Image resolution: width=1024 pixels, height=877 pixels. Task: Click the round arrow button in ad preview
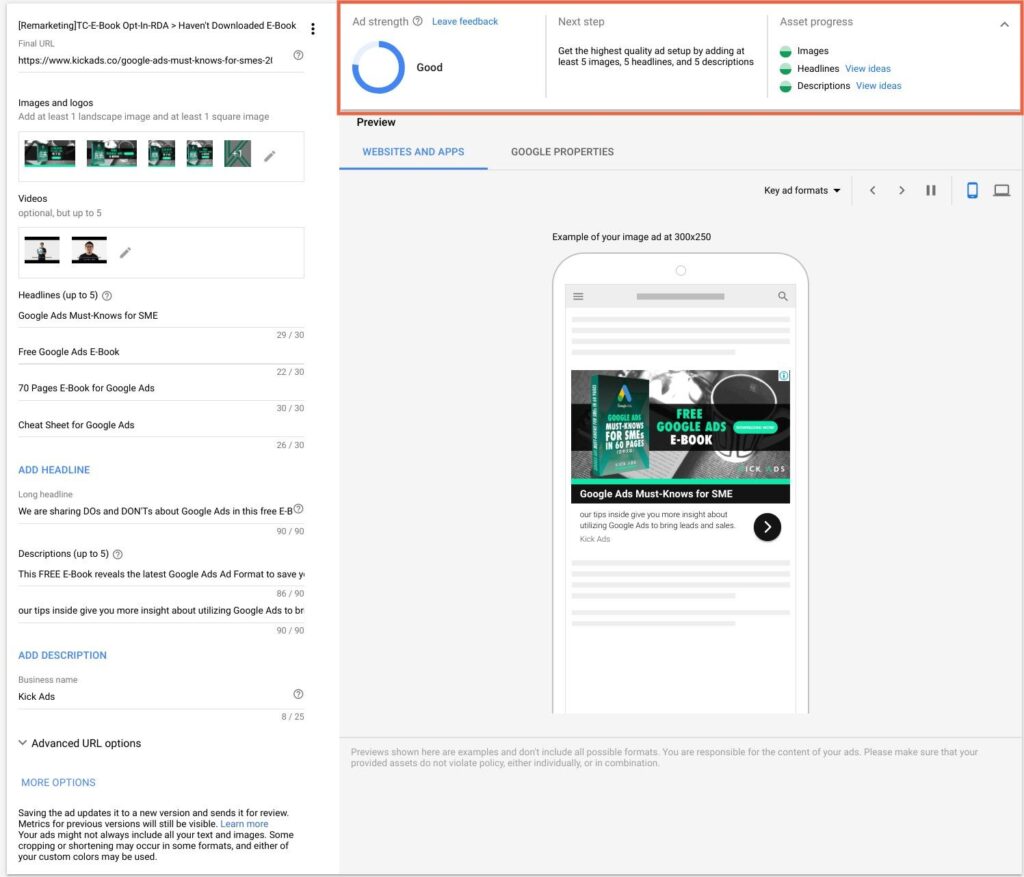(x=767, y=527)
